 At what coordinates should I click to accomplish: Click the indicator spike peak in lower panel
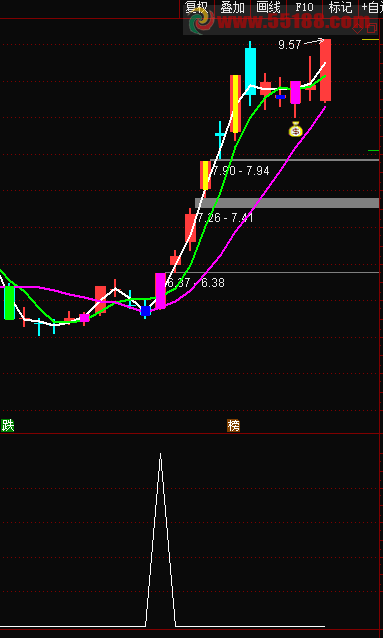coord(160,454)
